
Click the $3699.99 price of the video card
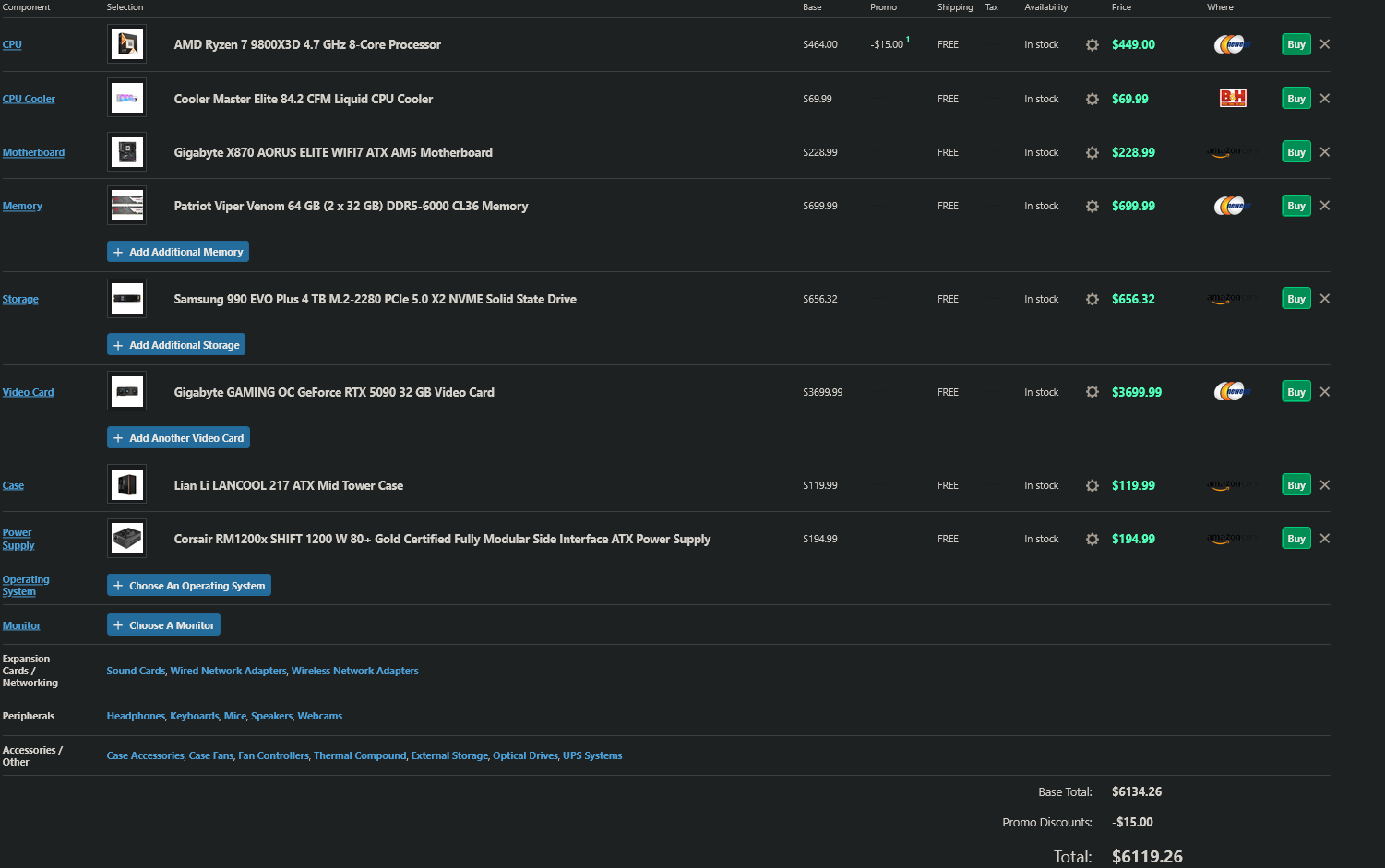(1137, 392)
